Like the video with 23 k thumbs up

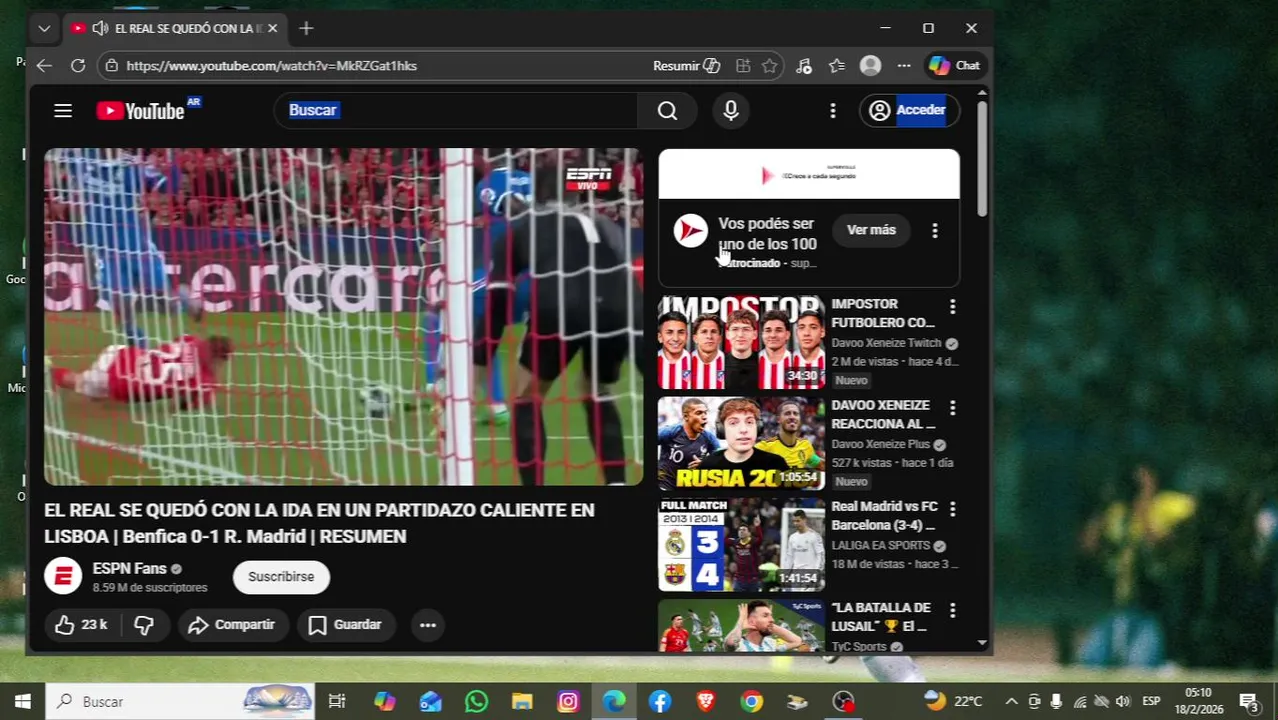tap(80, 625)
